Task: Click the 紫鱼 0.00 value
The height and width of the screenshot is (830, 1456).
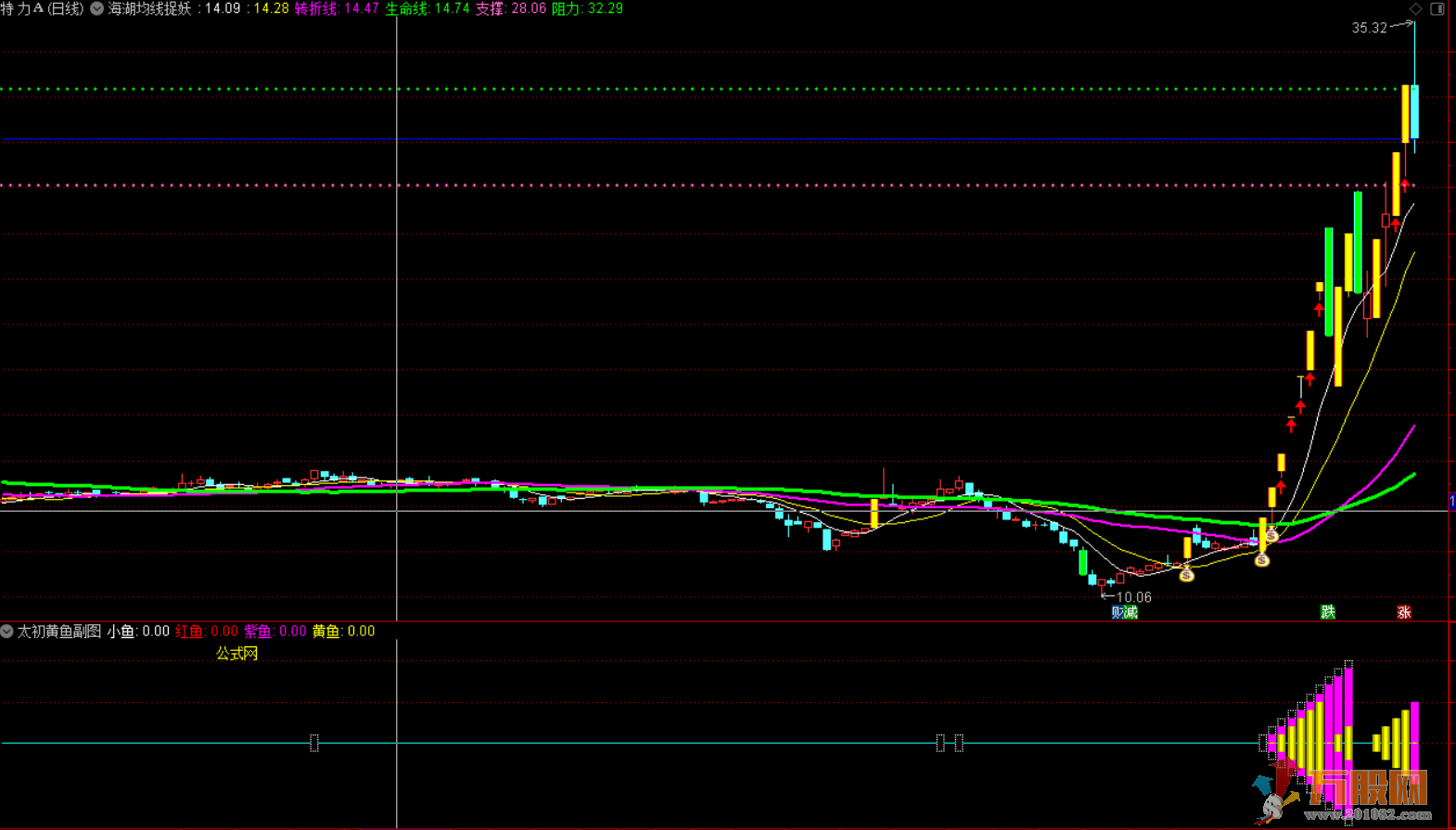Action: [275, 631]
